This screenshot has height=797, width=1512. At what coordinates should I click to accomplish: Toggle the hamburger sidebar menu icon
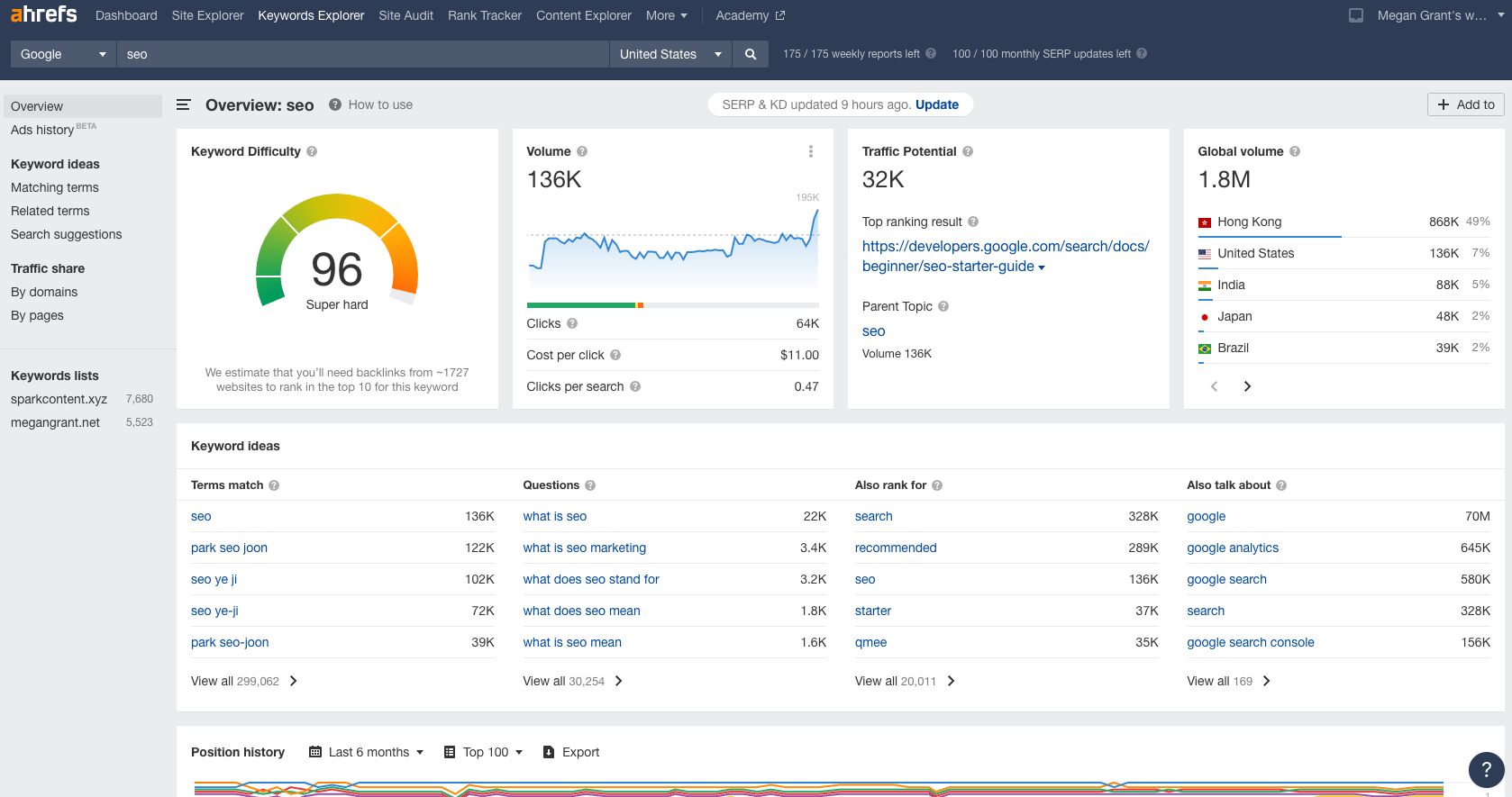(183, 105)
